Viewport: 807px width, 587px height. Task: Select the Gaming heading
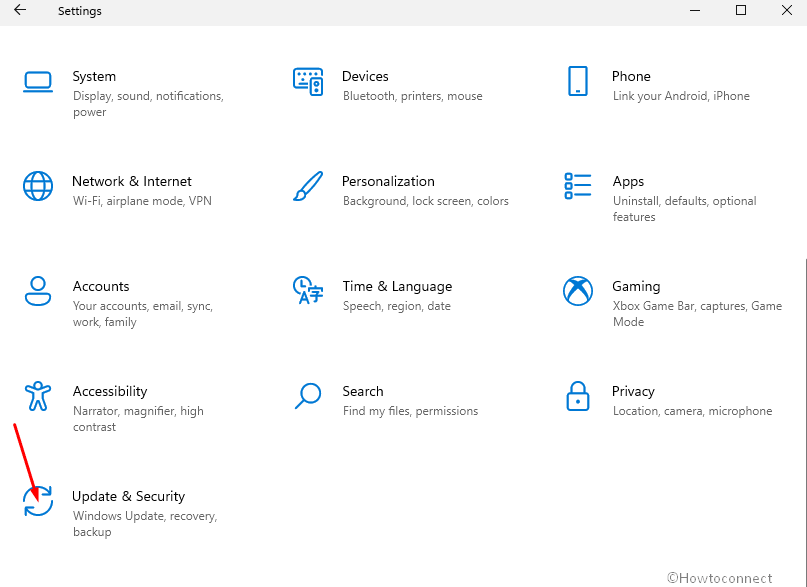tap(636, 287)
